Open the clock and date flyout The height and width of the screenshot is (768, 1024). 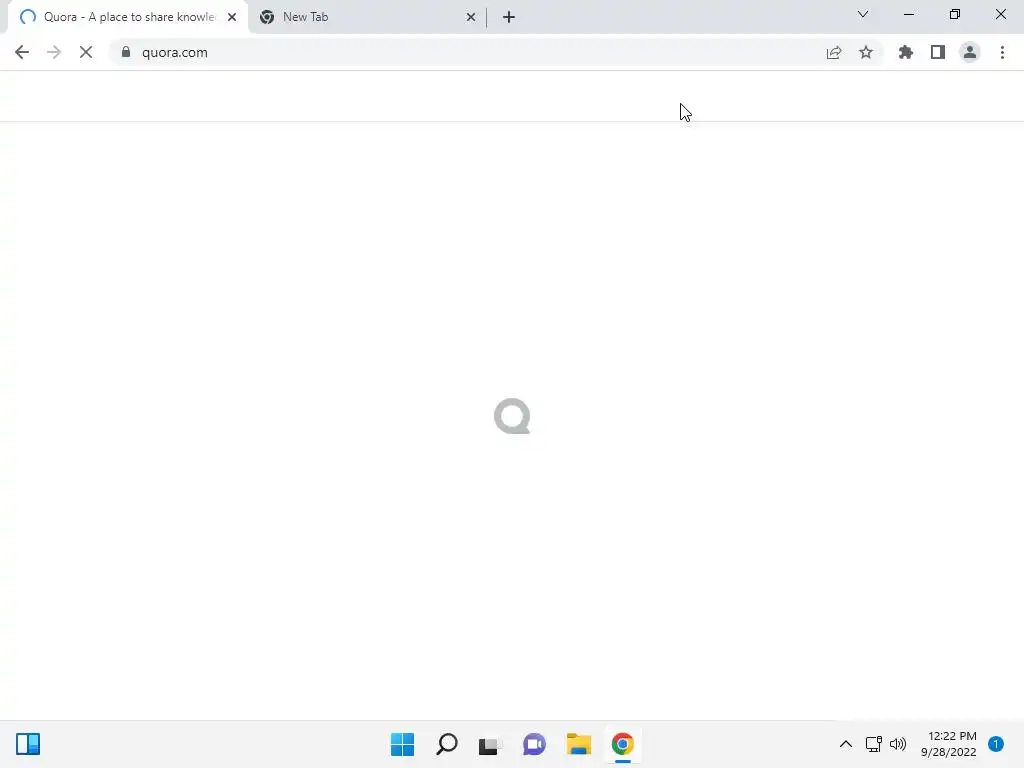click(x=949, y=744)
